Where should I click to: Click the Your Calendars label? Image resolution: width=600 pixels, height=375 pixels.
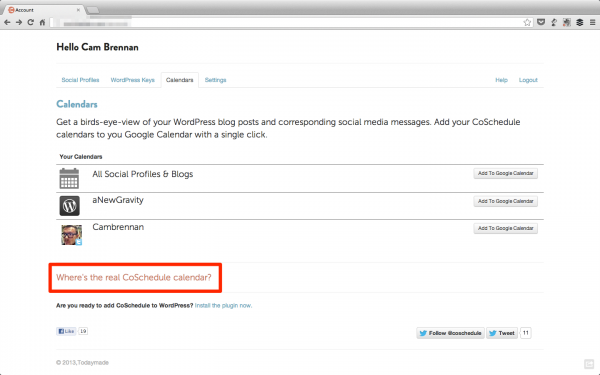[x=81, y=157]
